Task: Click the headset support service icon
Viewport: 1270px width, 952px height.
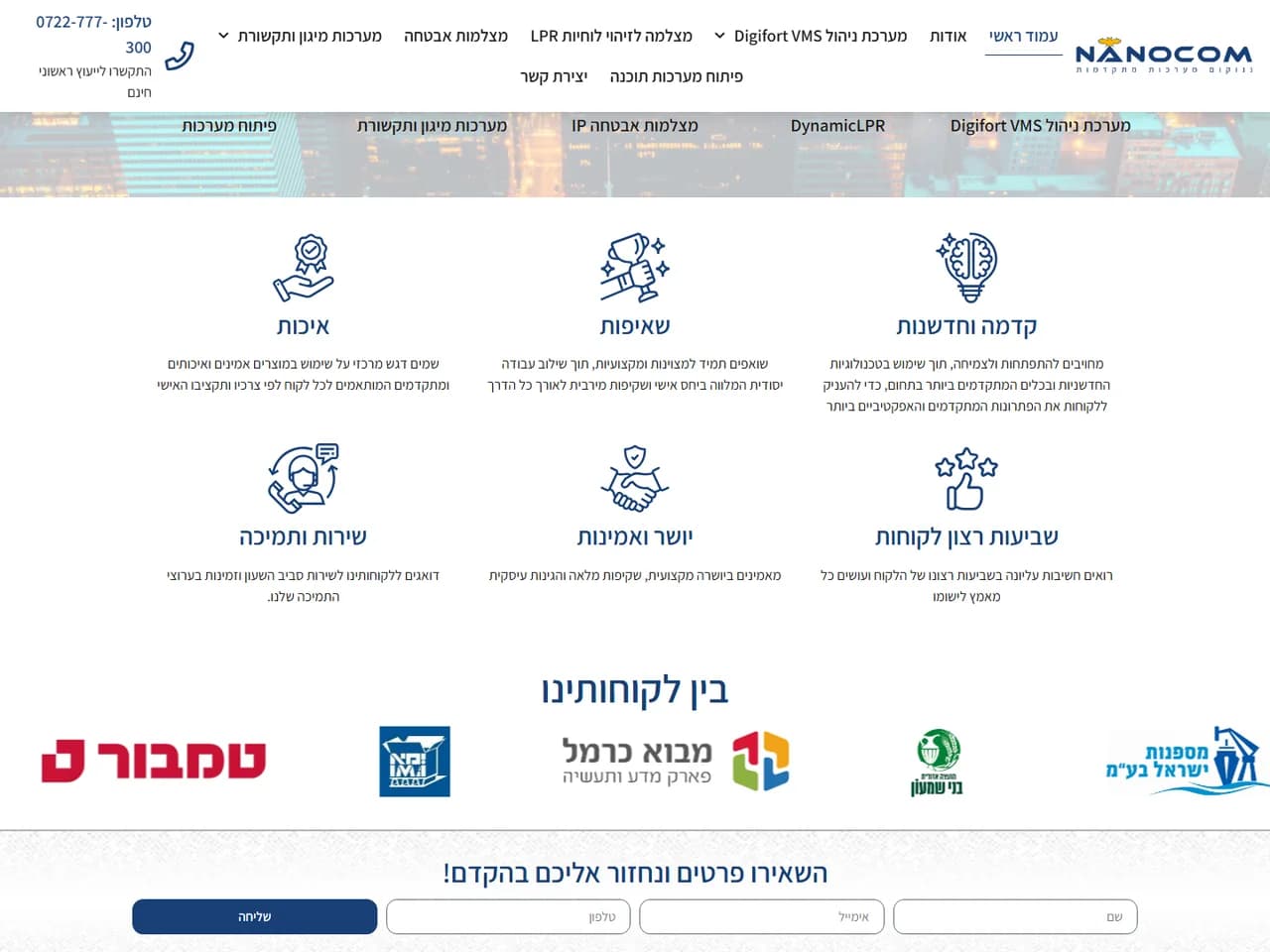Action: point(304,479)
